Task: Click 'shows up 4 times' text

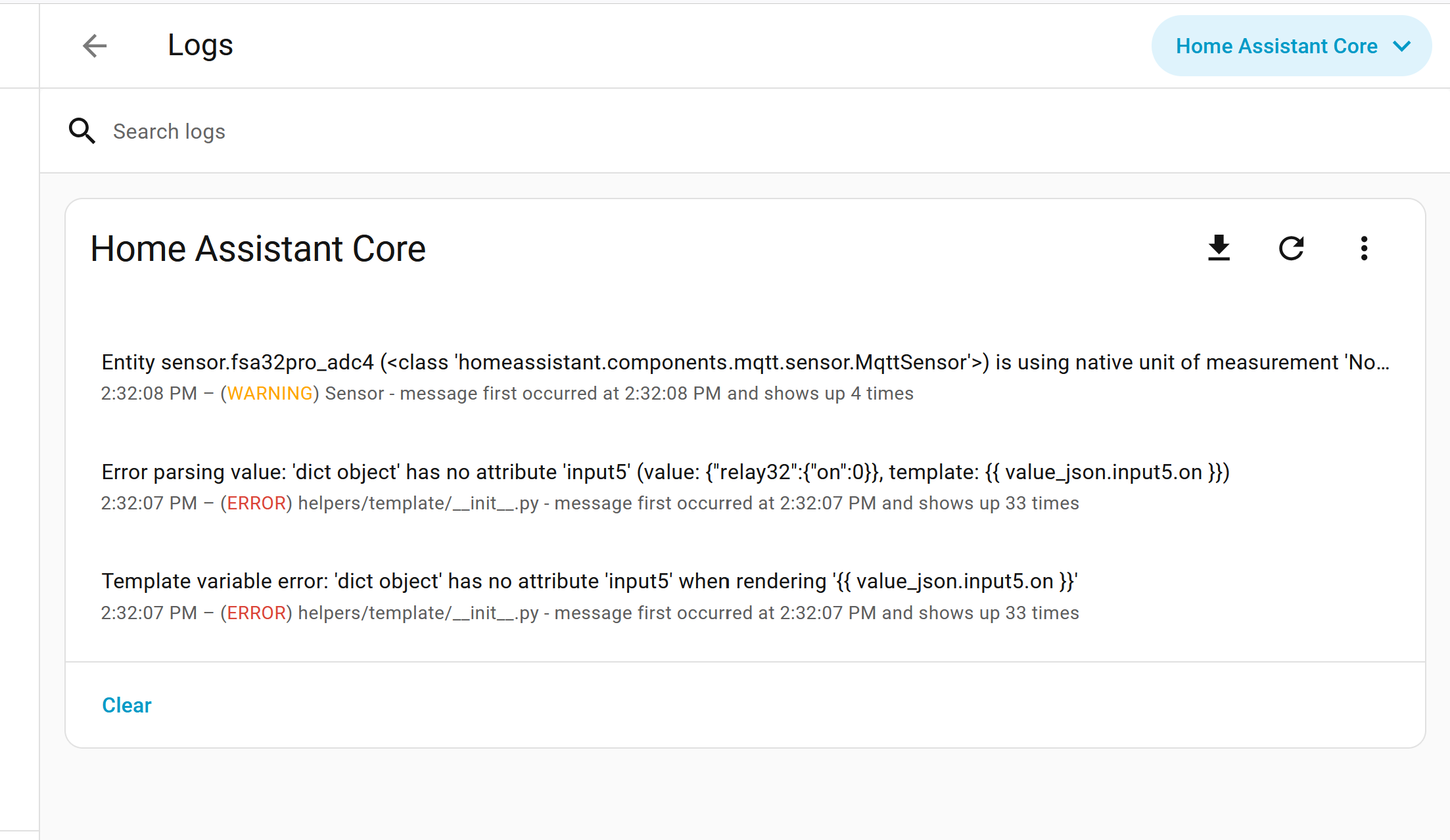Action: 839,394
